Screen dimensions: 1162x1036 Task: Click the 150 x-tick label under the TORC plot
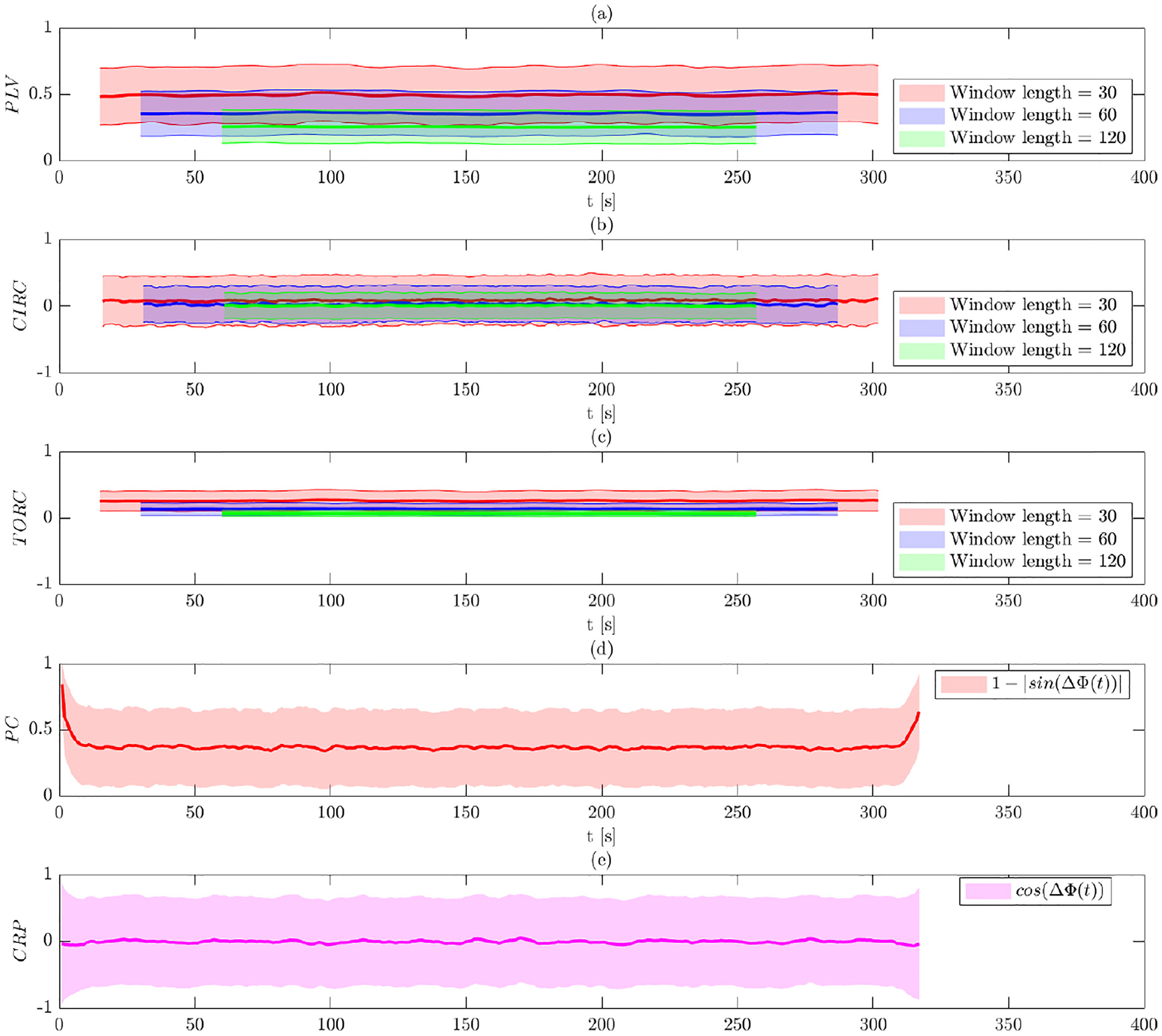pyautogui.click(x=466, y=601)
